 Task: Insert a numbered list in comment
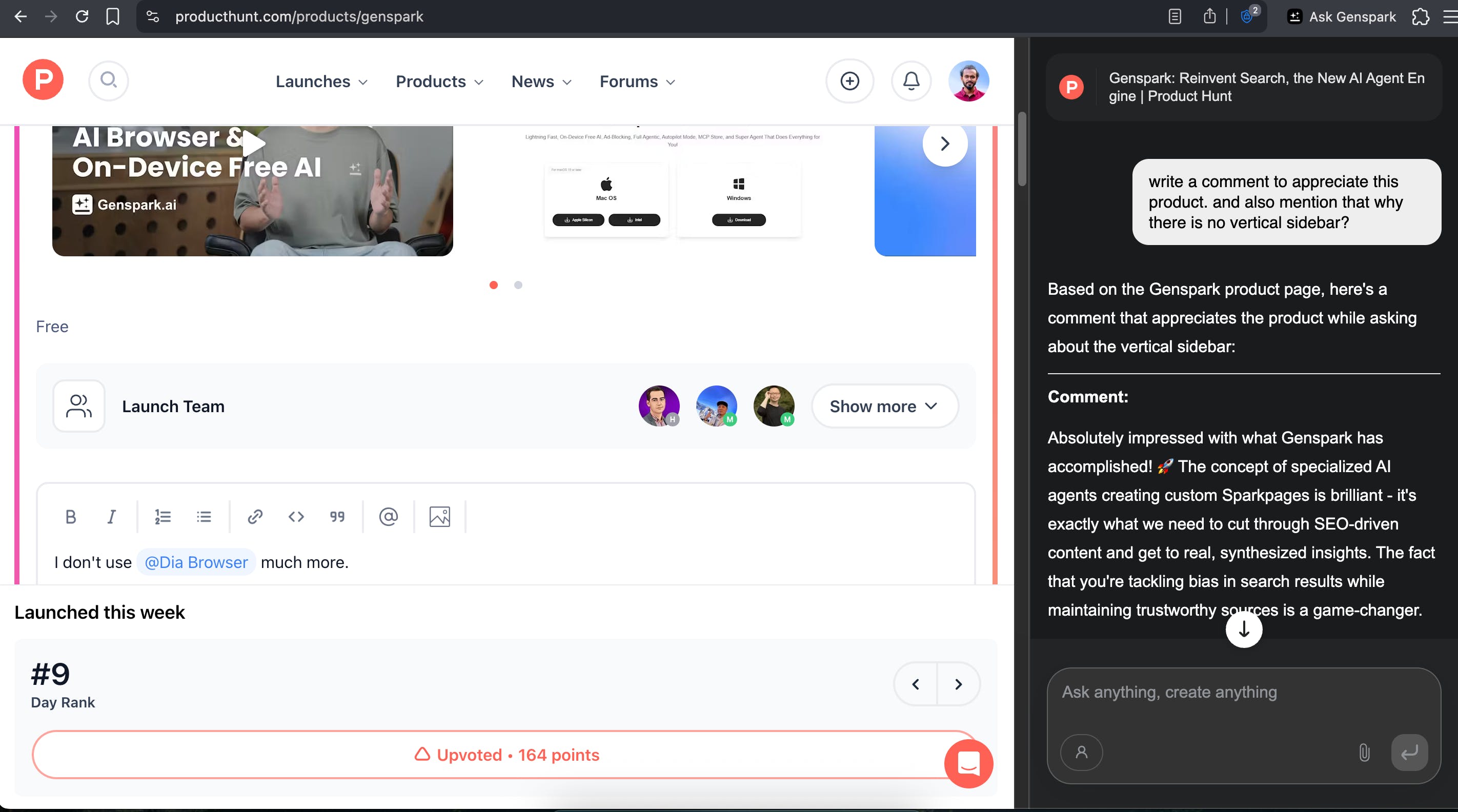tap(163, 517)
